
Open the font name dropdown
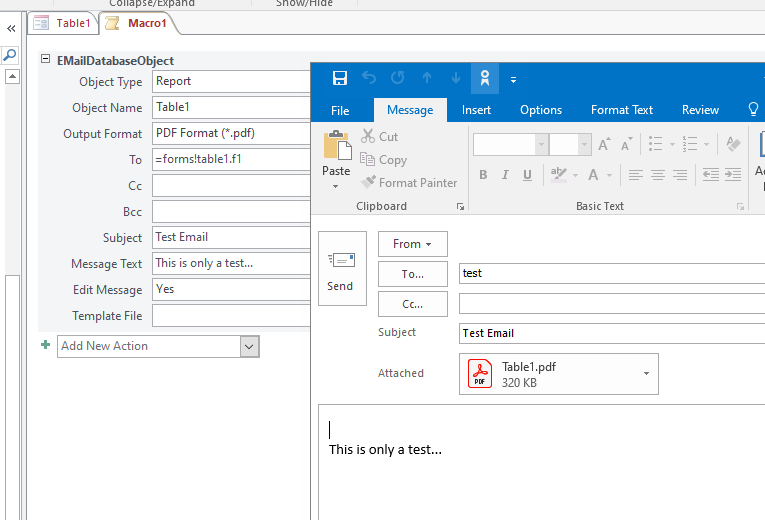[x=541, y=144]
